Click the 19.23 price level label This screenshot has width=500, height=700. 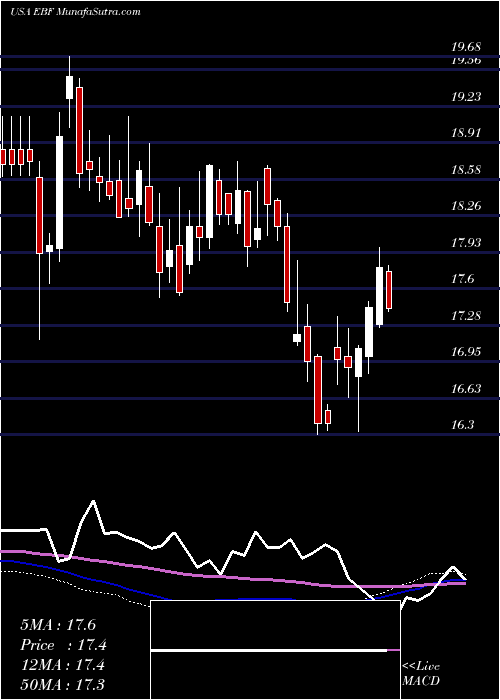(x=466, y=96)
